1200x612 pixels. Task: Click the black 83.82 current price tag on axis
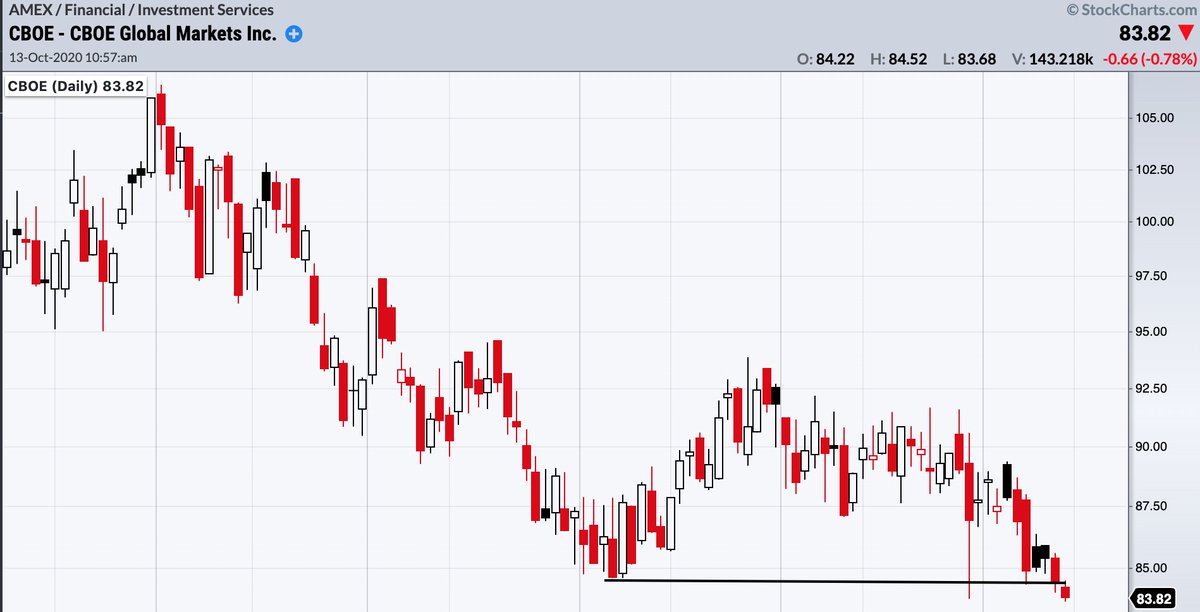coord(1151,598)
